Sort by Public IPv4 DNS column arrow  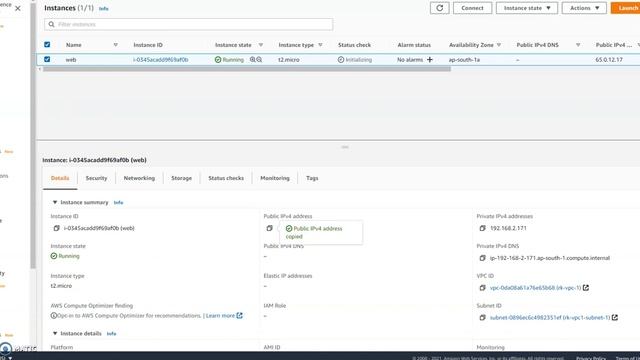[578, 45]
